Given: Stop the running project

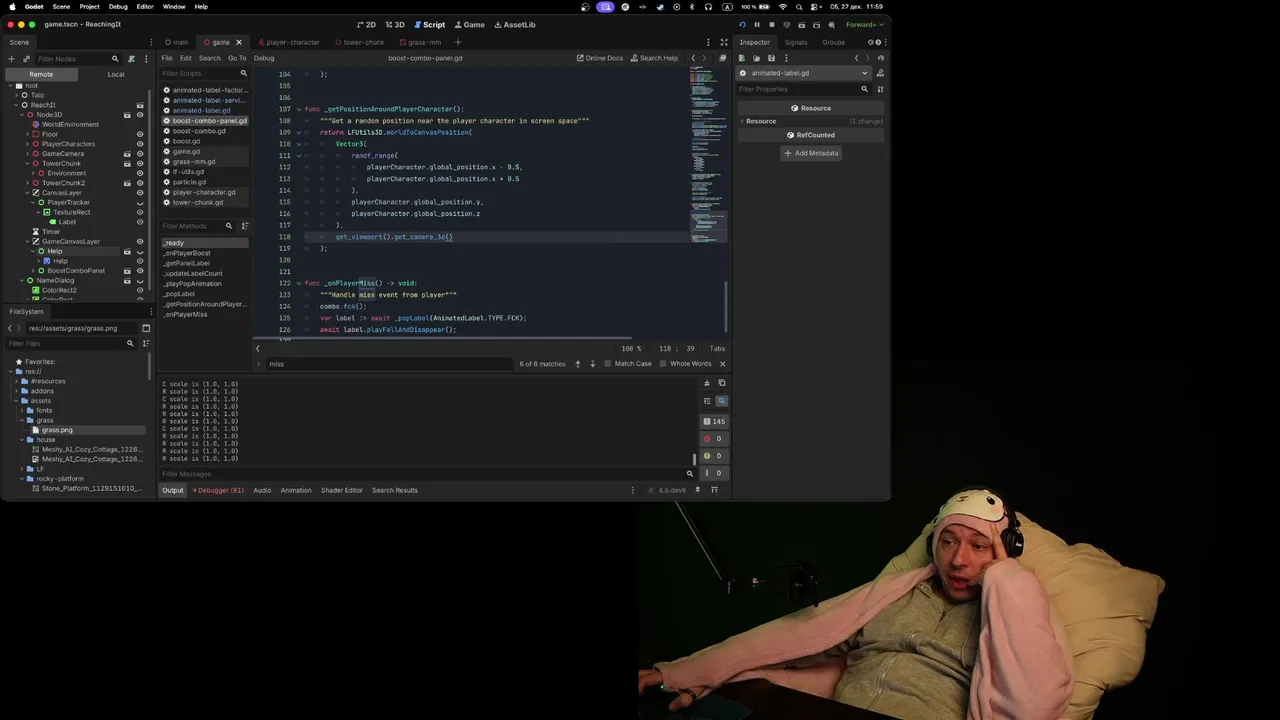Looking at the screenshot, I should (x=771, y=24).
